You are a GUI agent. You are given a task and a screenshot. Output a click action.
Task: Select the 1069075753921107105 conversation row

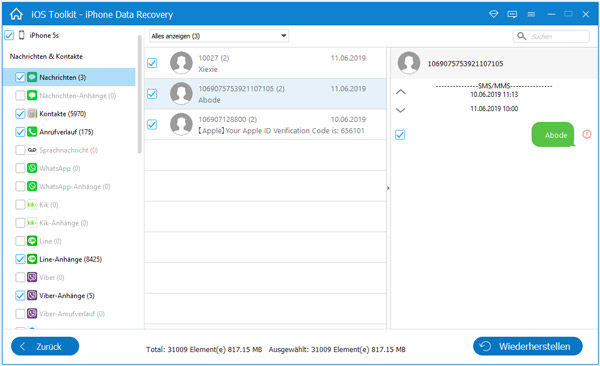coord(265,94)
